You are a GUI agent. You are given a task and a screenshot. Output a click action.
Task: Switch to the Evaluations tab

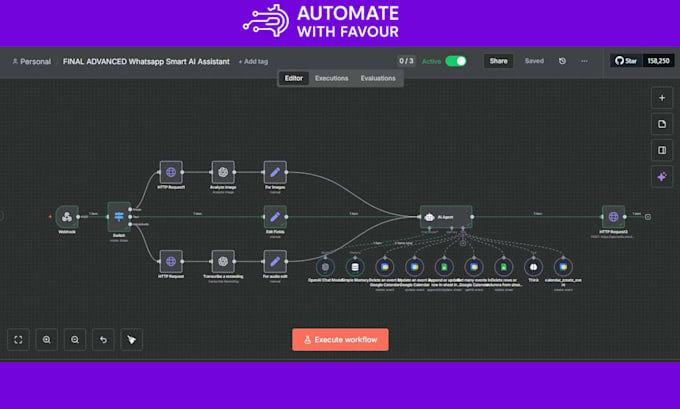378,78
